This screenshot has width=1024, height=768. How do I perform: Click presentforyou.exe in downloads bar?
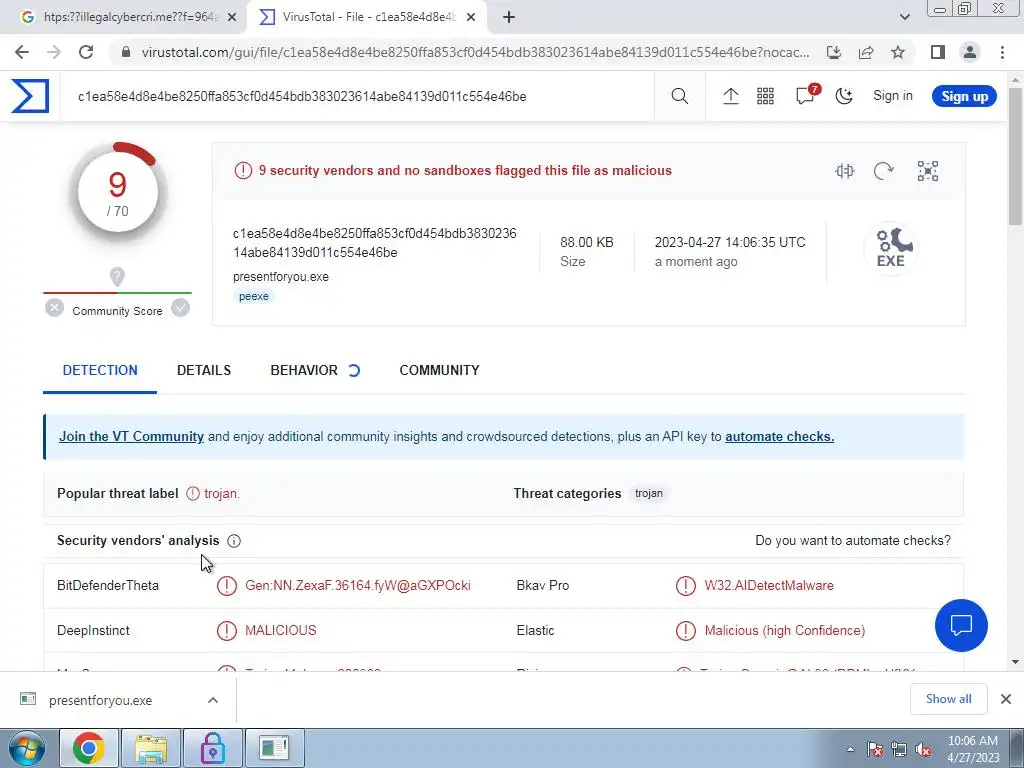pyautogui.click(x=101, y=700)
